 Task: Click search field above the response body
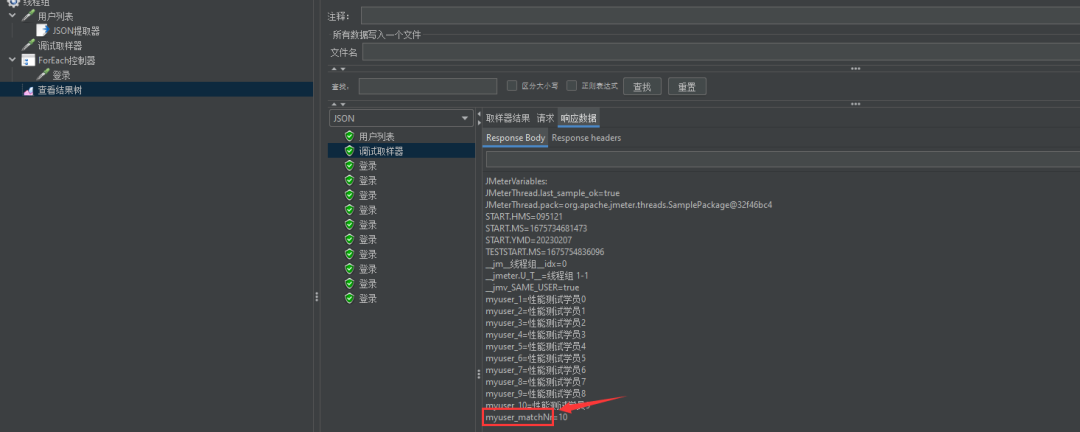click(782, 160)
